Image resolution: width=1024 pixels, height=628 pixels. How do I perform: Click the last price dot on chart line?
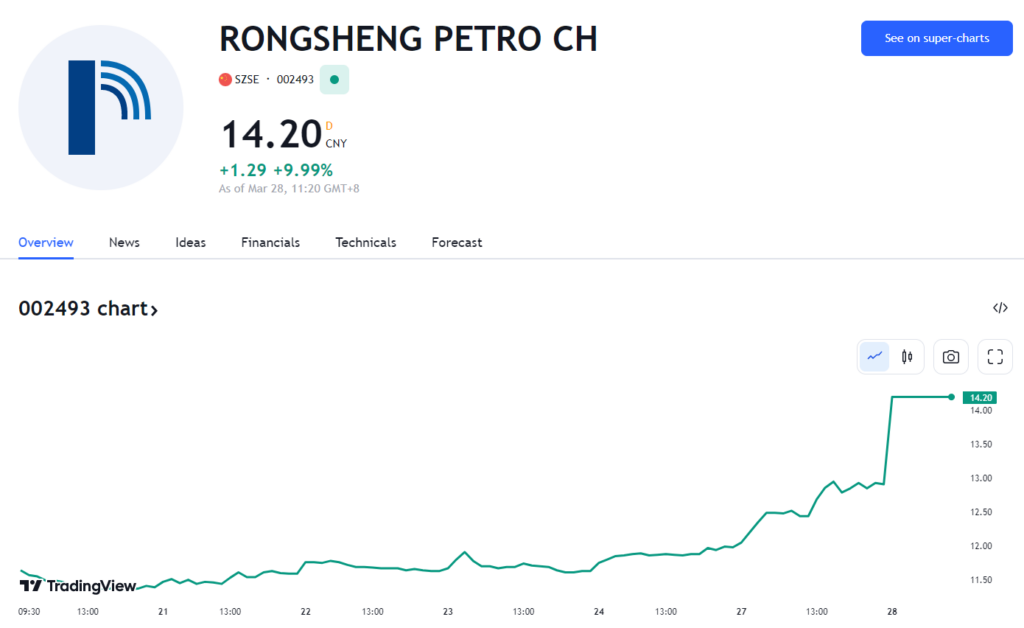[x=952, y=397]
